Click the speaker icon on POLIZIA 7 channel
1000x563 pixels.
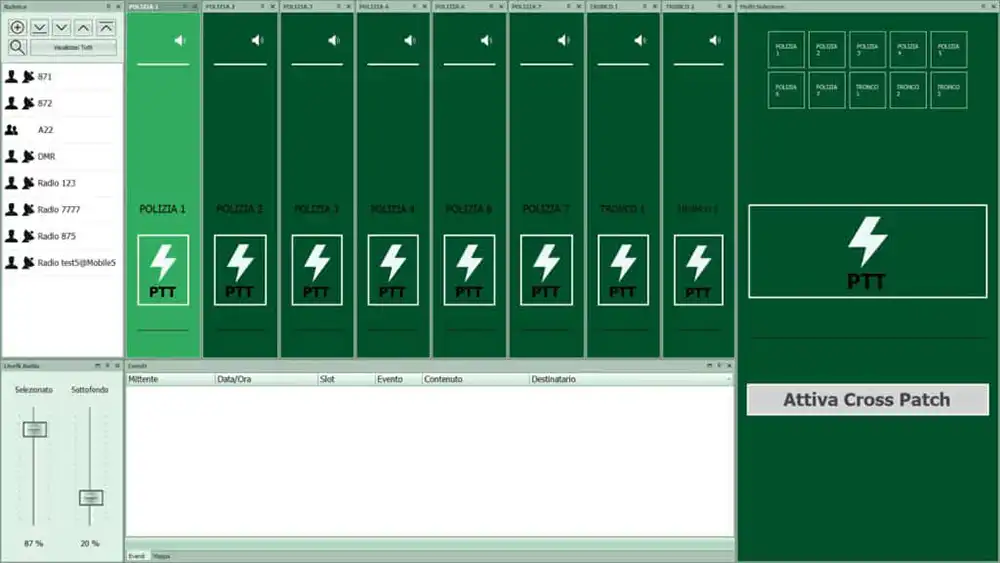[x=563, y=40]
